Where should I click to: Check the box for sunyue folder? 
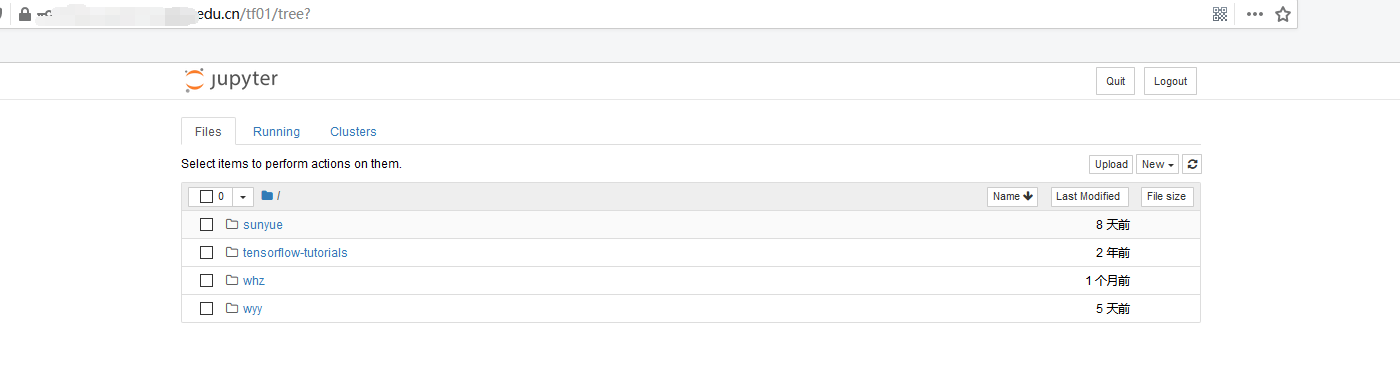coord(206,224)
